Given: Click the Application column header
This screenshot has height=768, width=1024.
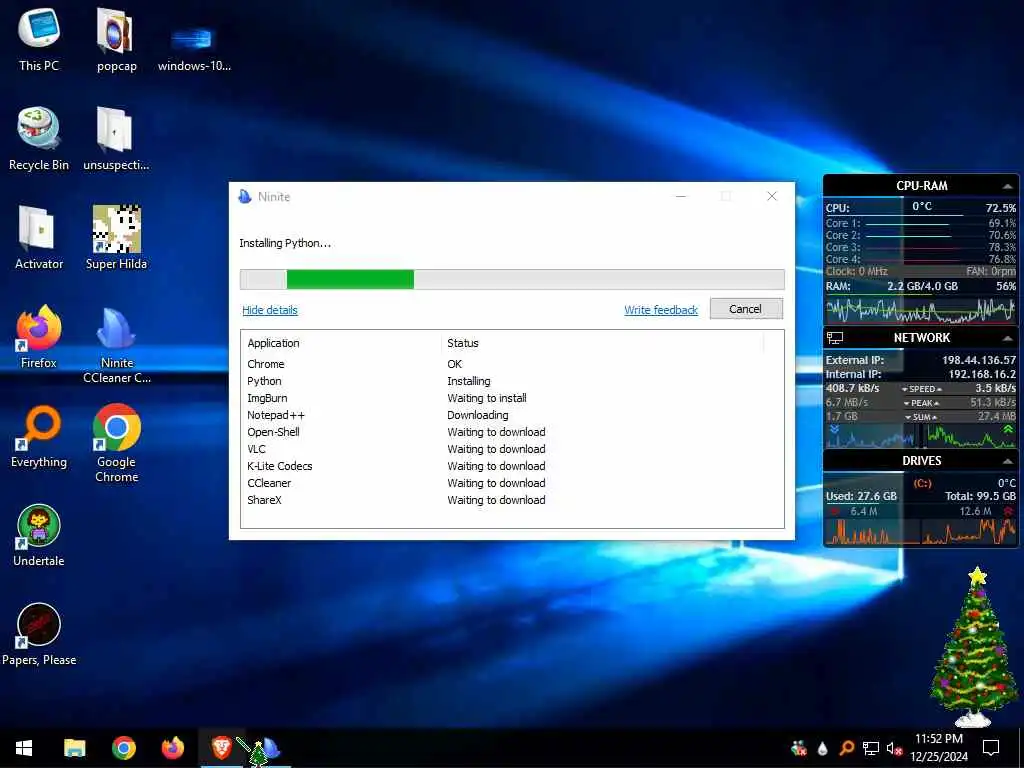Looking at the screenshot, I should point(342,343).
